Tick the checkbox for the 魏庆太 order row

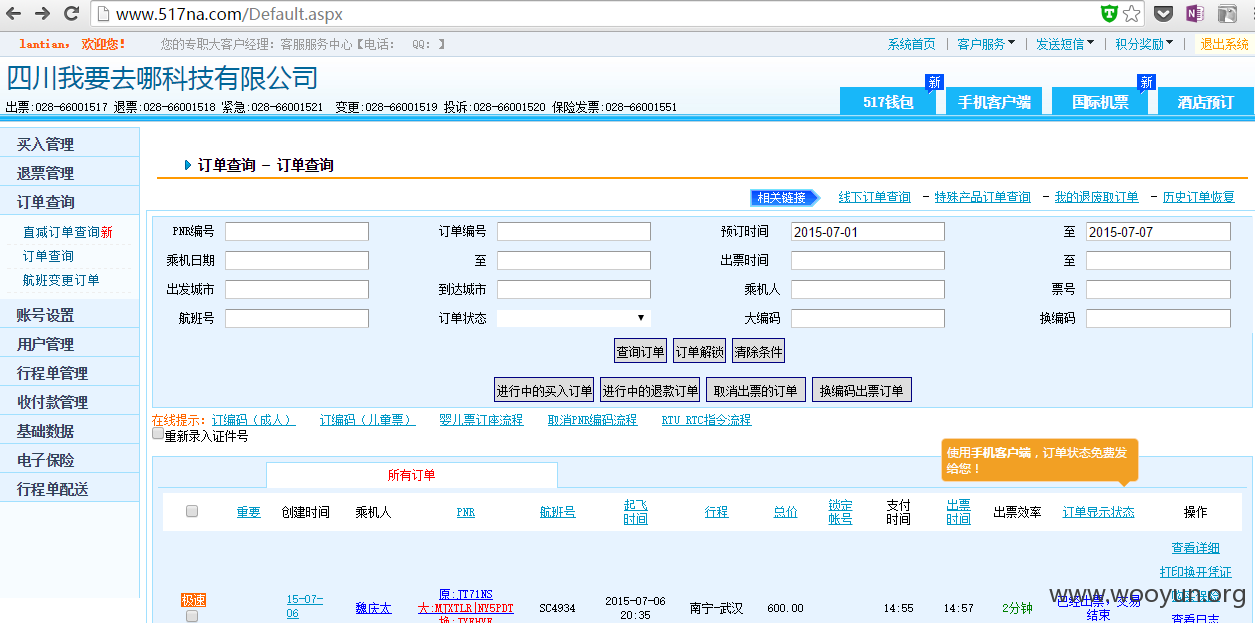192,616
